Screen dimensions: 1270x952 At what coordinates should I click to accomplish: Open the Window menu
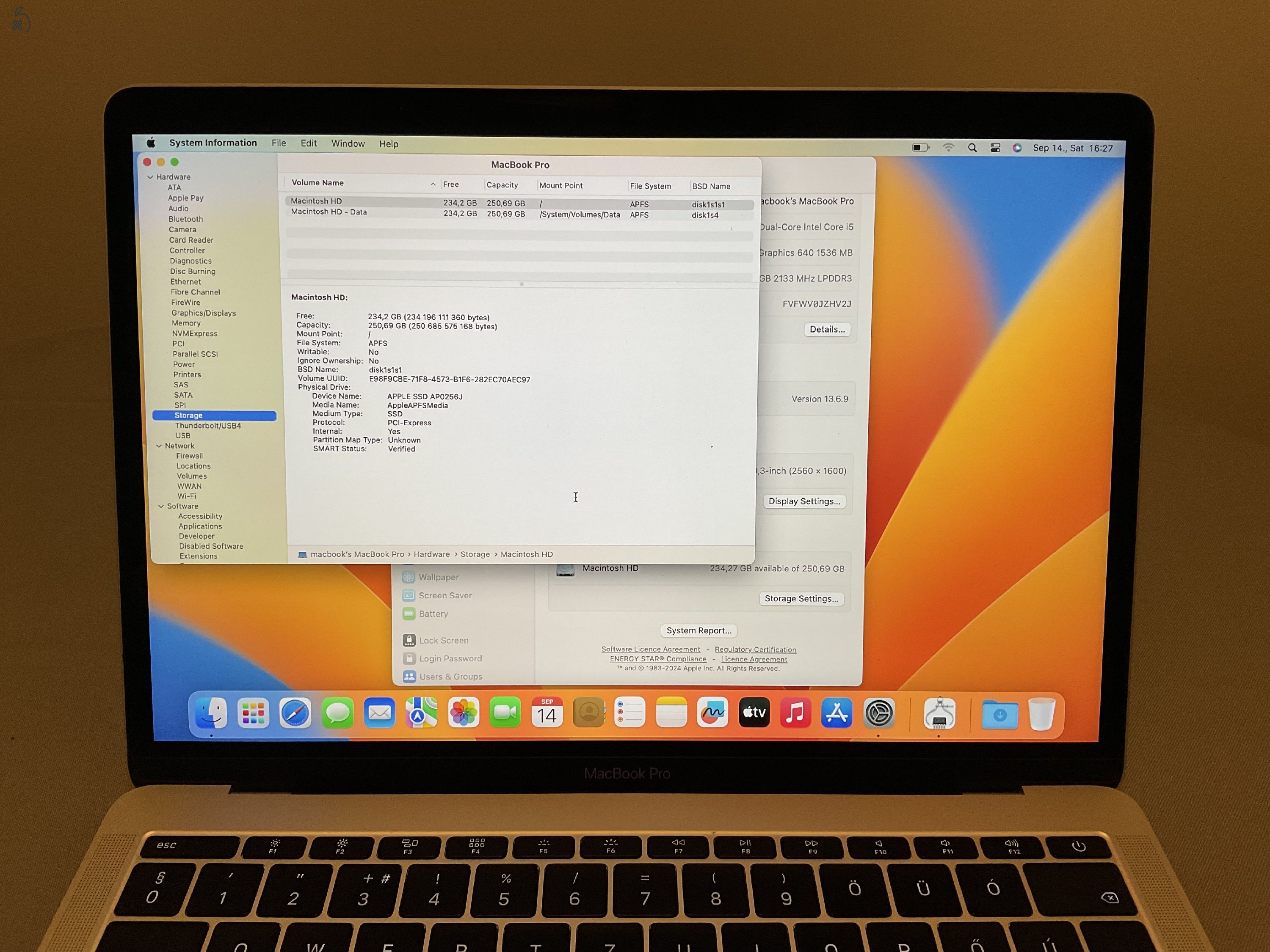(x=348, y=143)
